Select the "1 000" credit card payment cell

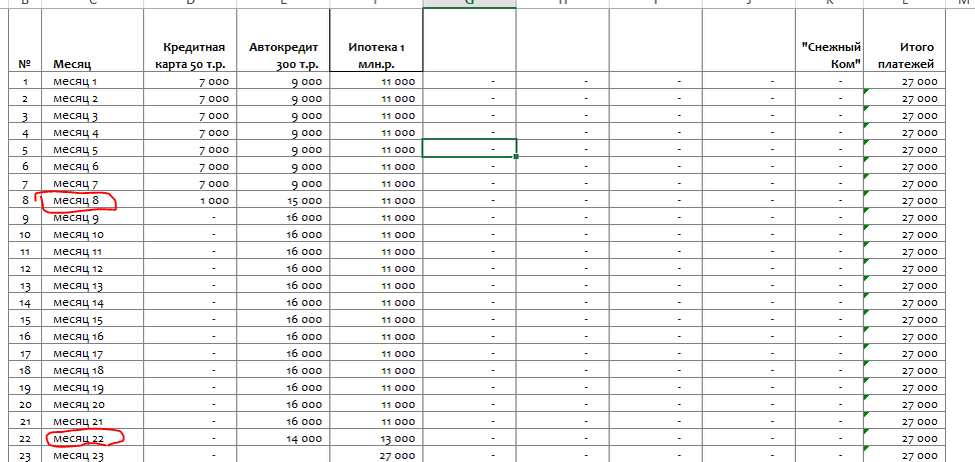point(190,200)
